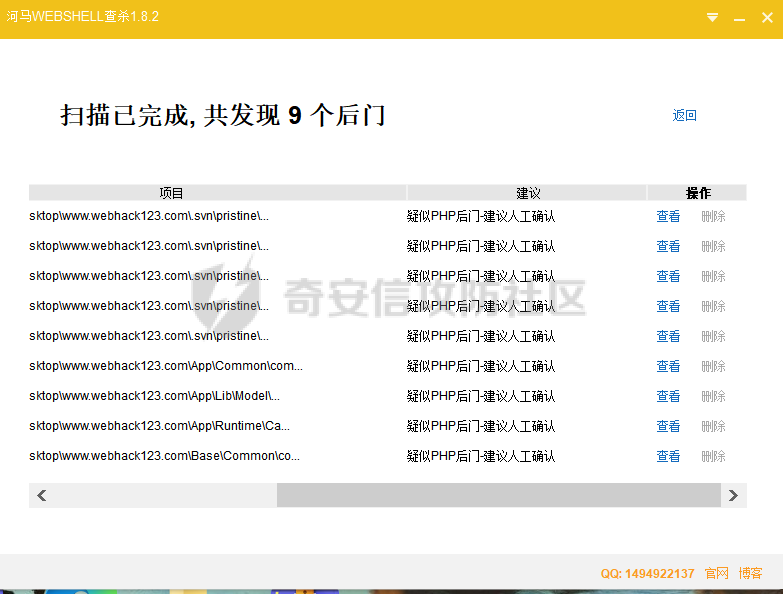Open the 博客 blog link

[750, 573]
